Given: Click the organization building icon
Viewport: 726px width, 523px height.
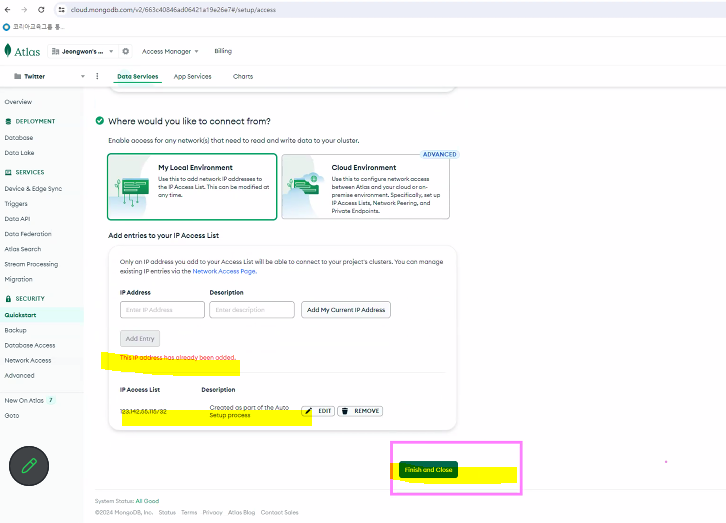Looking at the screenshot, I should click(56, 51).
